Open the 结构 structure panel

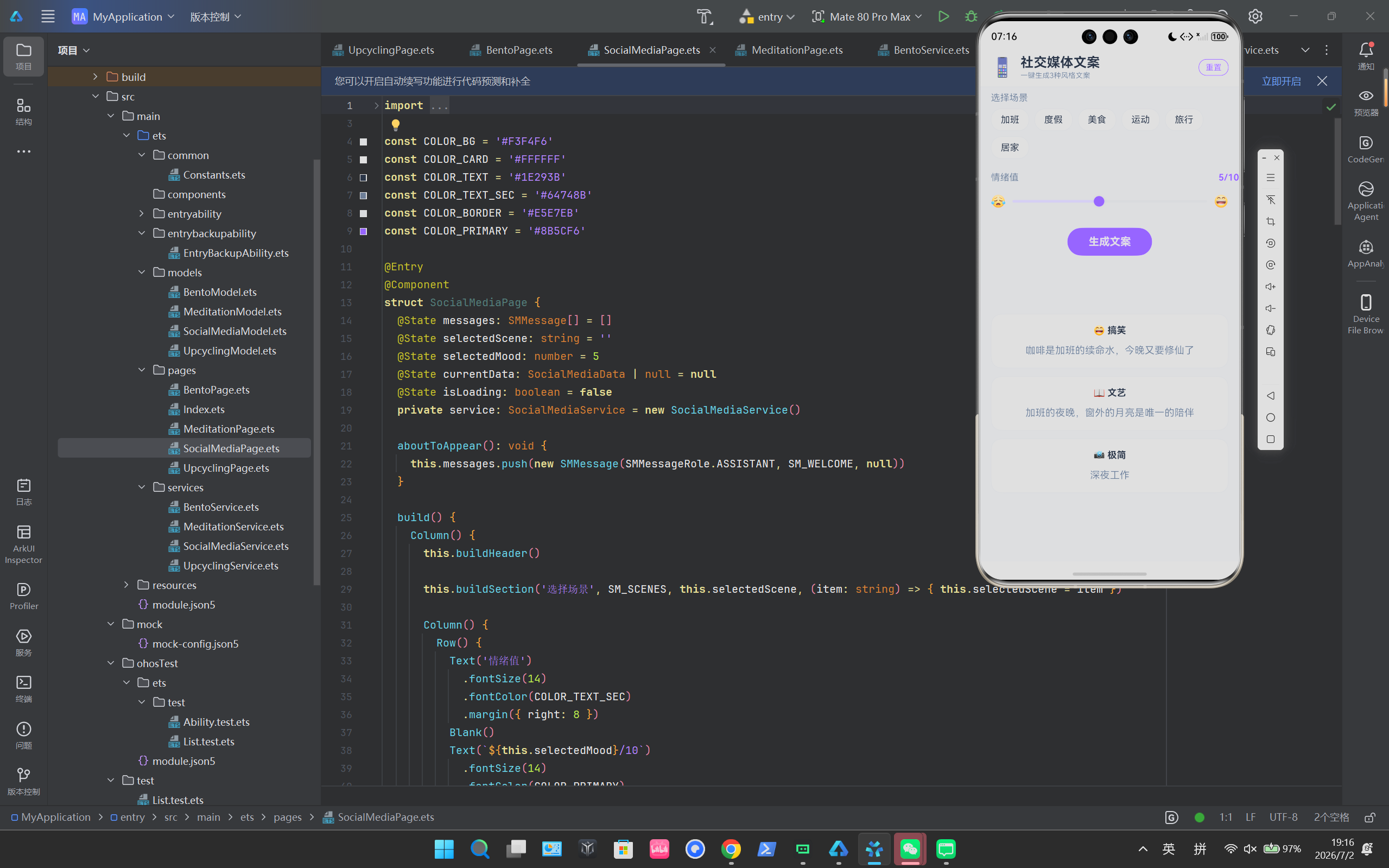[23, 112]
